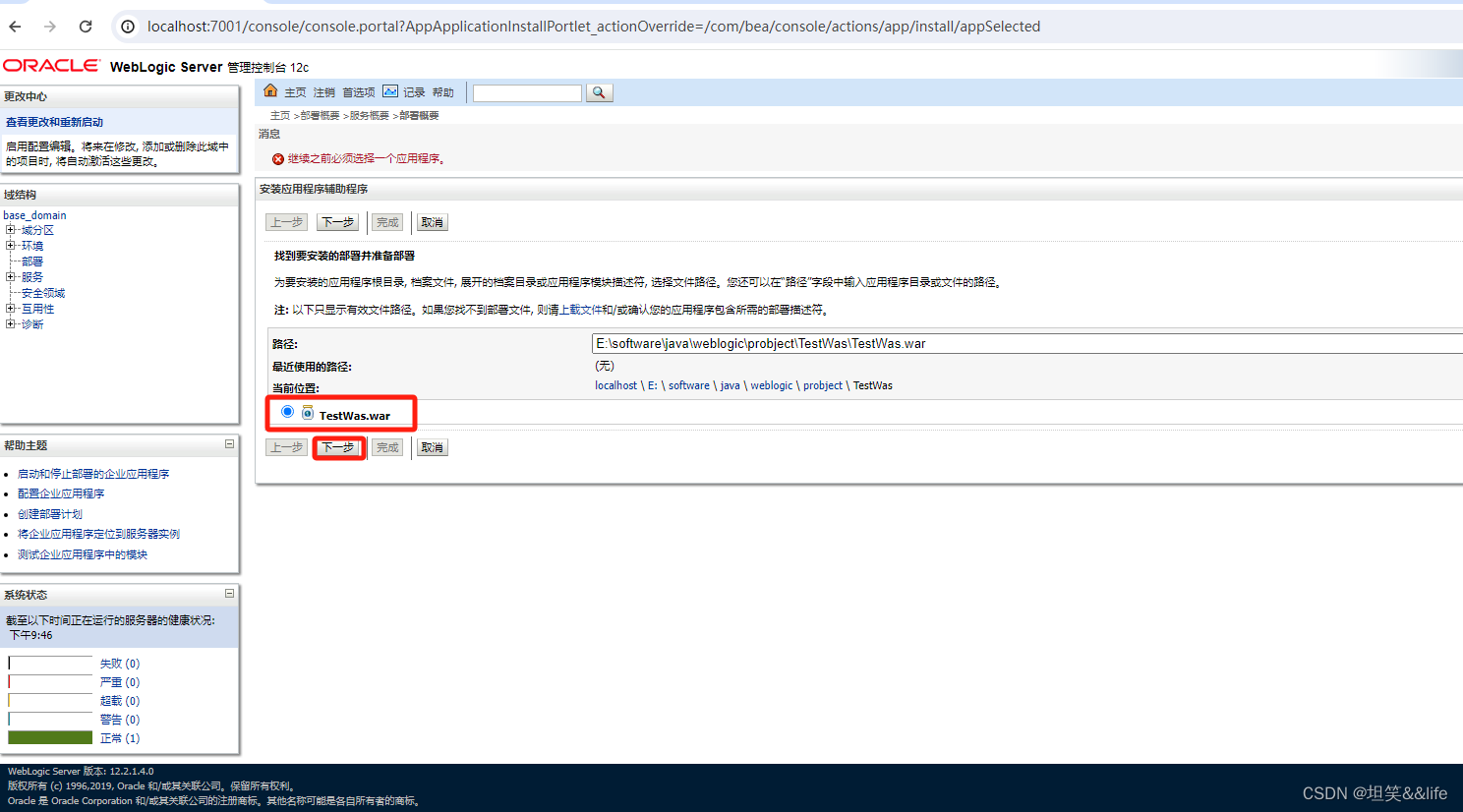This screenshot has height=812, width=1463.
Task: Click the 失败 (0) status link
Action: [120, 664]
